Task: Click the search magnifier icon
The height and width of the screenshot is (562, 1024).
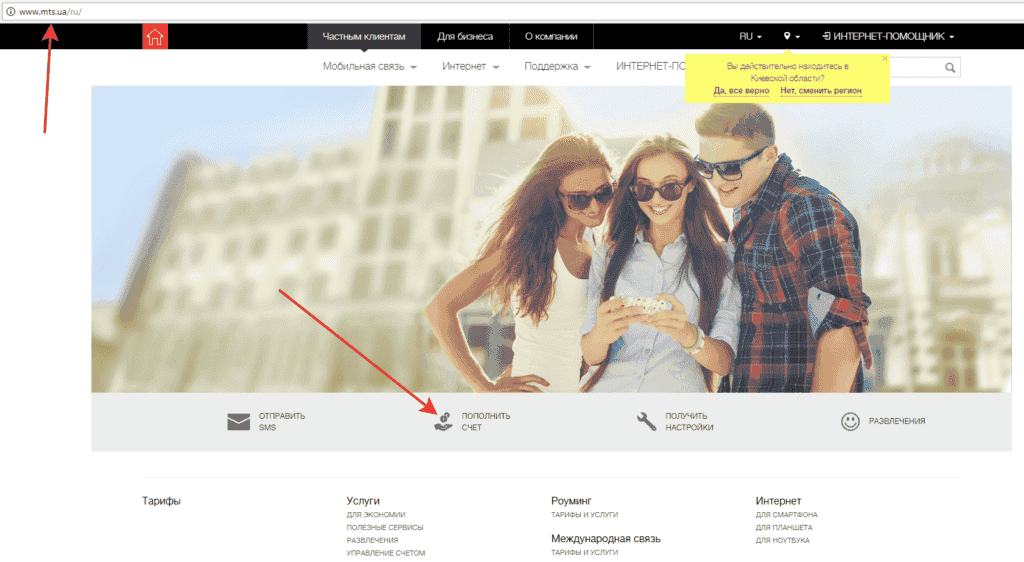Action: 949,68
